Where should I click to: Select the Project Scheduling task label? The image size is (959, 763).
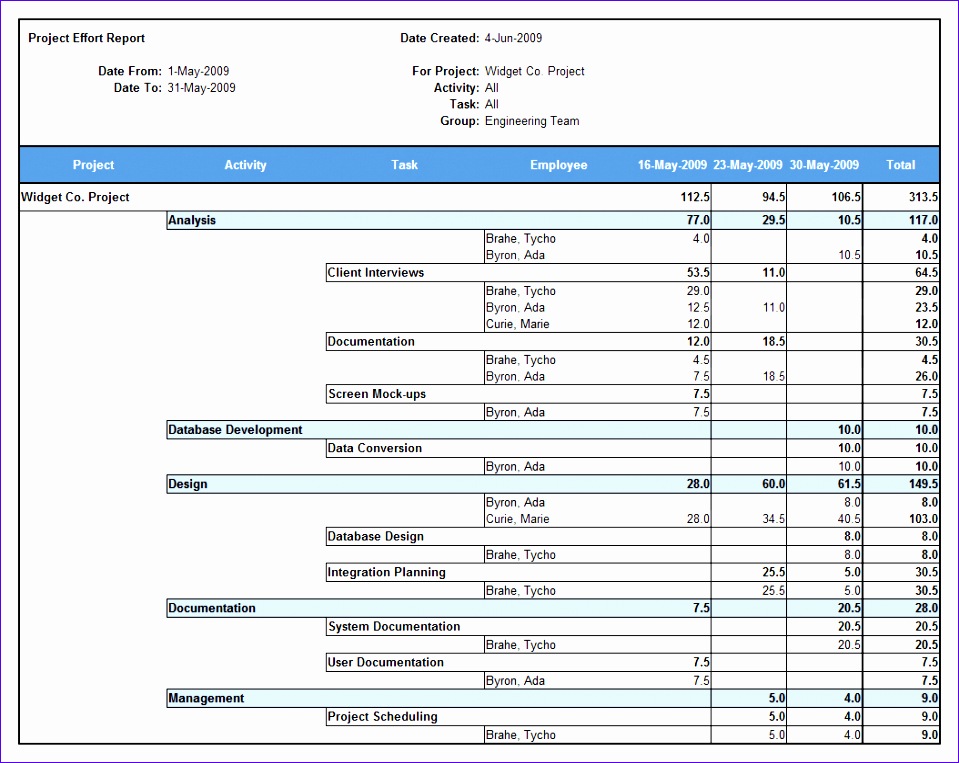click(x=382, y=717)
